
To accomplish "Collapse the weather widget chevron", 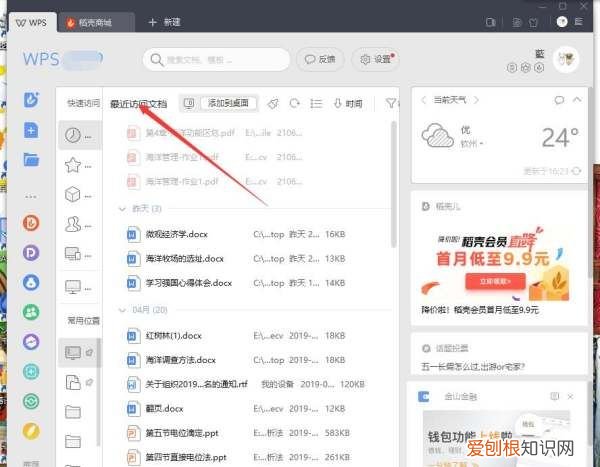I will (x=577, y=100).
